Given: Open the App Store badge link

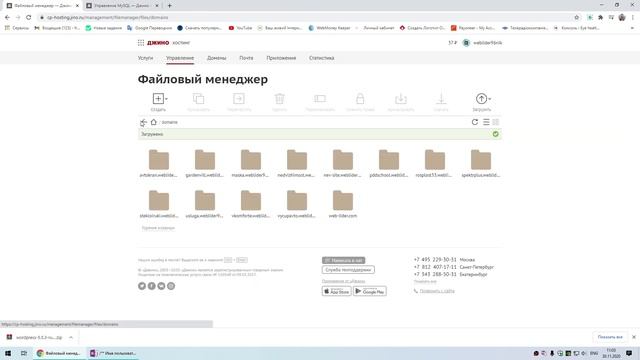Looking at the screenshot, I should pyautogui.click(x=336, y=291).
